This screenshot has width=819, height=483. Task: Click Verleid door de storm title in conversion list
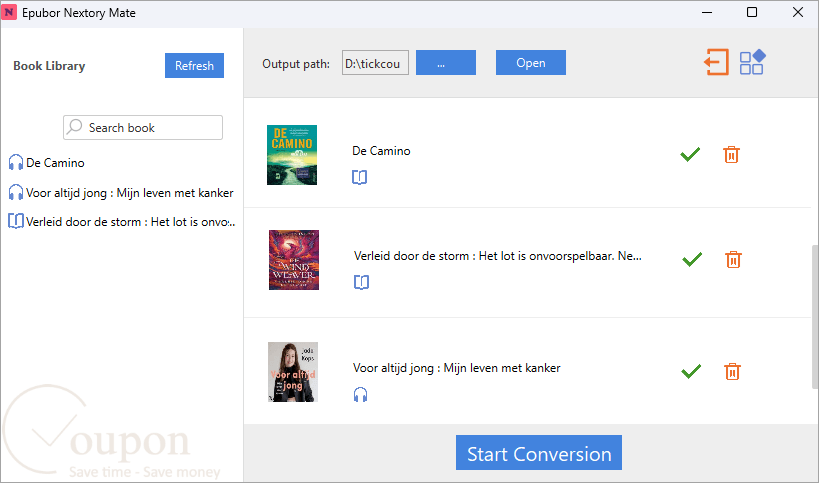(498, 256)
